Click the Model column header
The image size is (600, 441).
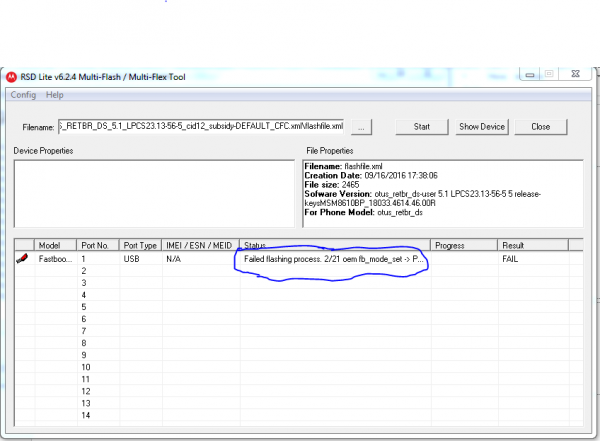coord(56,245)
